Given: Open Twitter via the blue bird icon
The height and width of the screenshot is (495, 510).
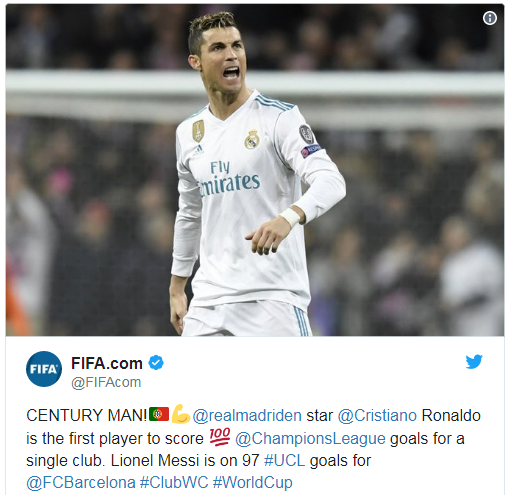Looking at the screenshot, I should click(474, 362).
